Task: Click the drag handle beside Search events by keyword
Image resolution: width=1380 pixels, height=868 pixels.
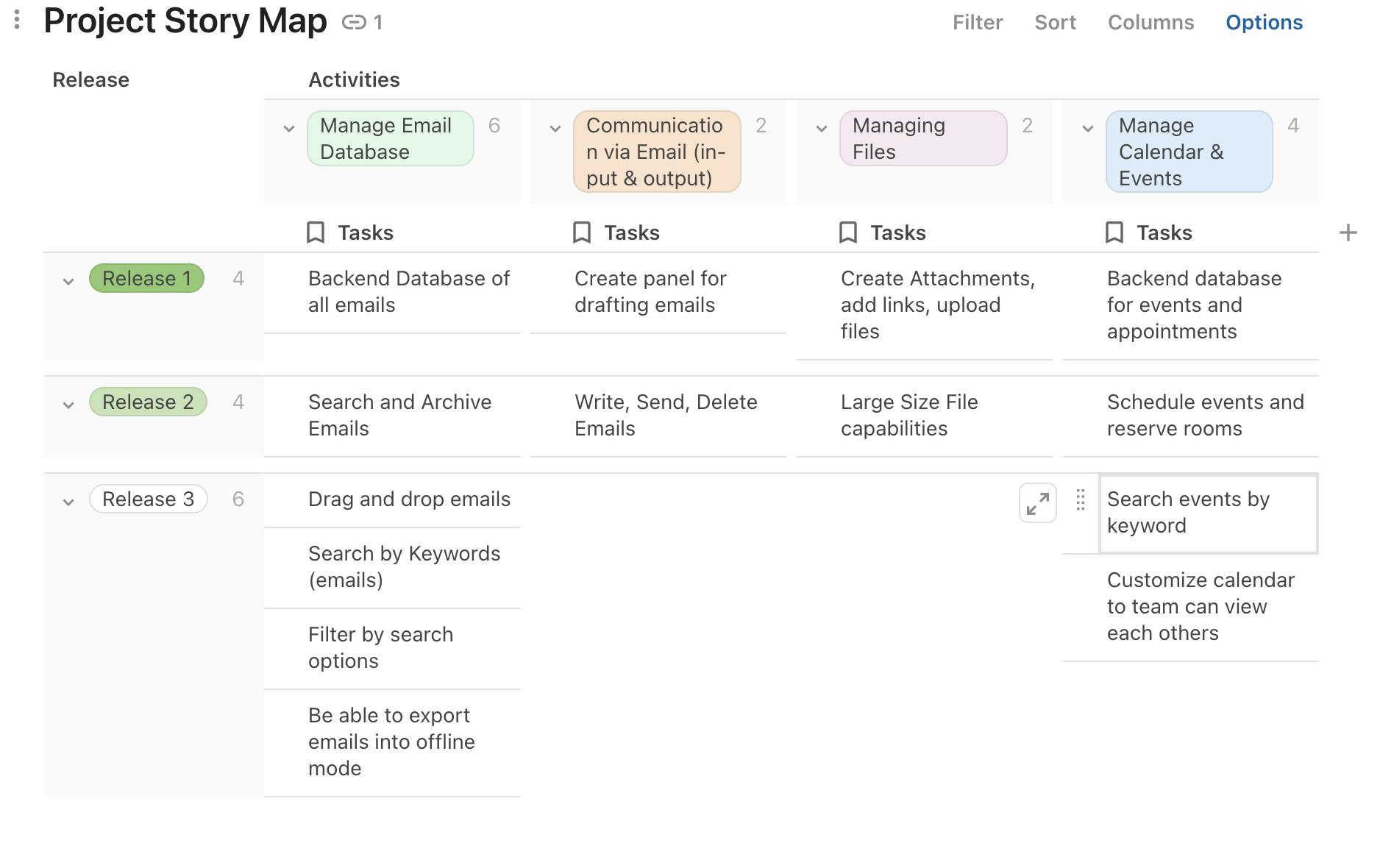Action: point(1080,500)
